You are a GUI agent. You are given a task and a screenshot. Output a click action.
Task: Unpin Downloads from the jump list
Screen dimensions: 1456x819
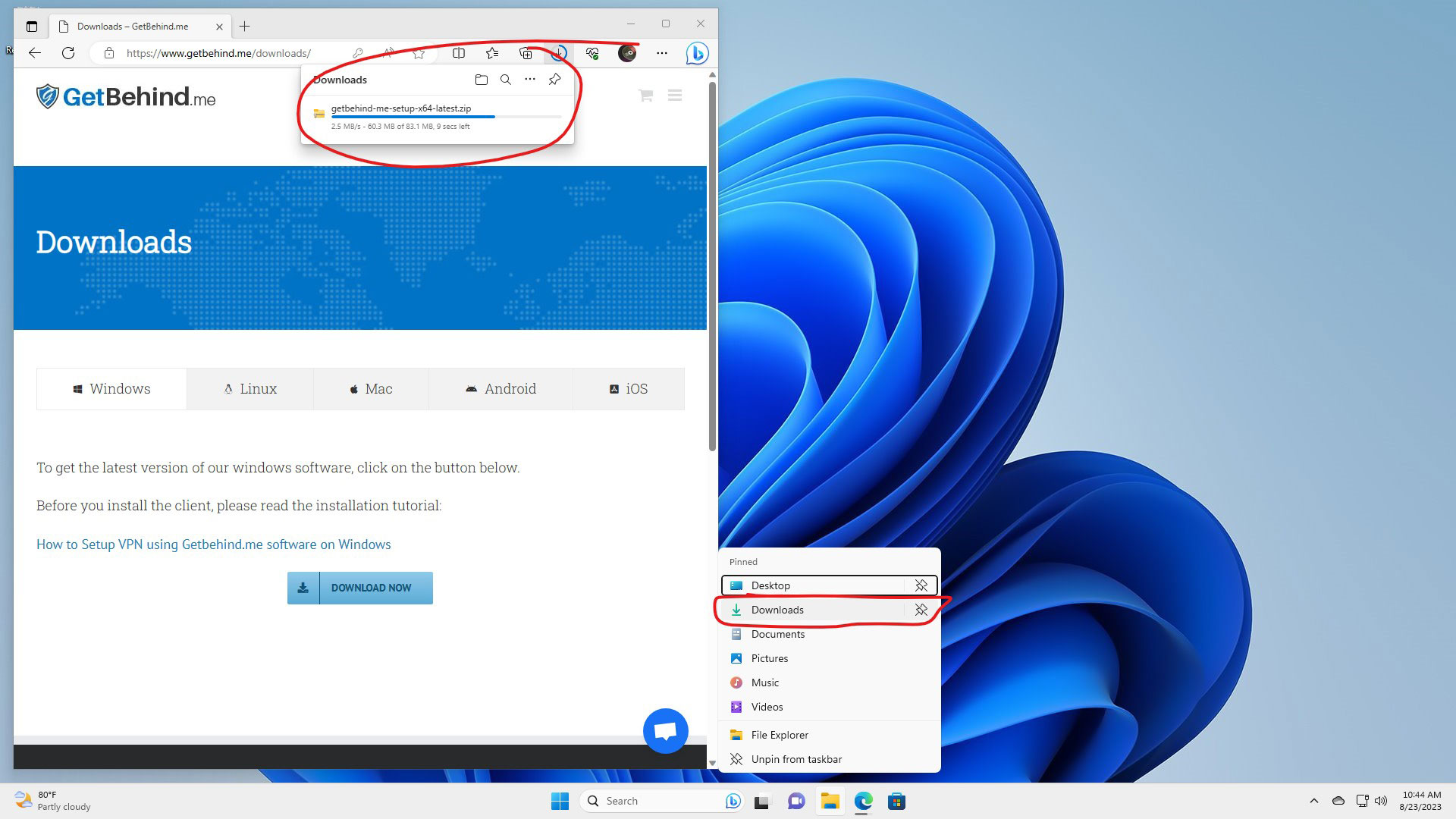(921, 610)
